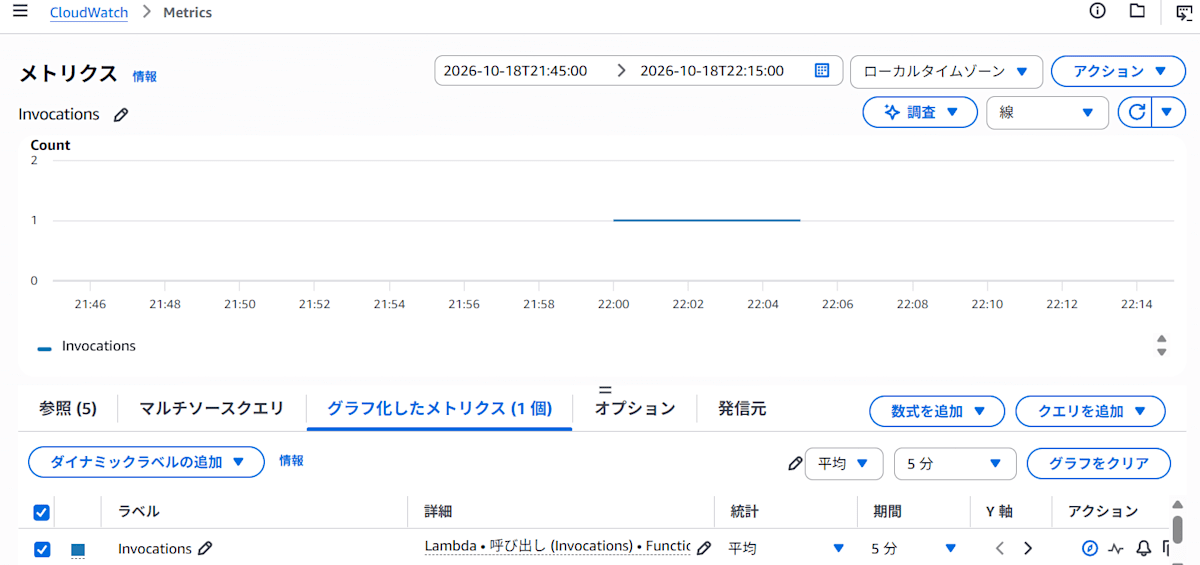Open the 線 graph type dropdown
This screenshot has width=1200, height=565.
(1047, 112)
